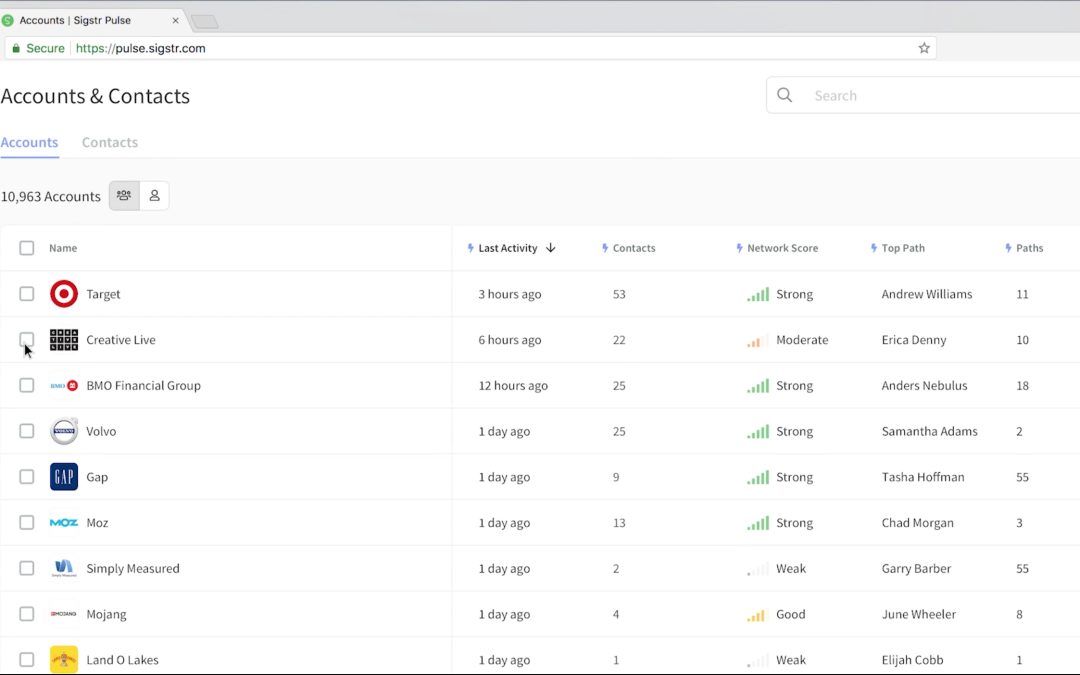Click the secure padlock icon
This screenshot has width=1080, height=675.
click(16, 48)
